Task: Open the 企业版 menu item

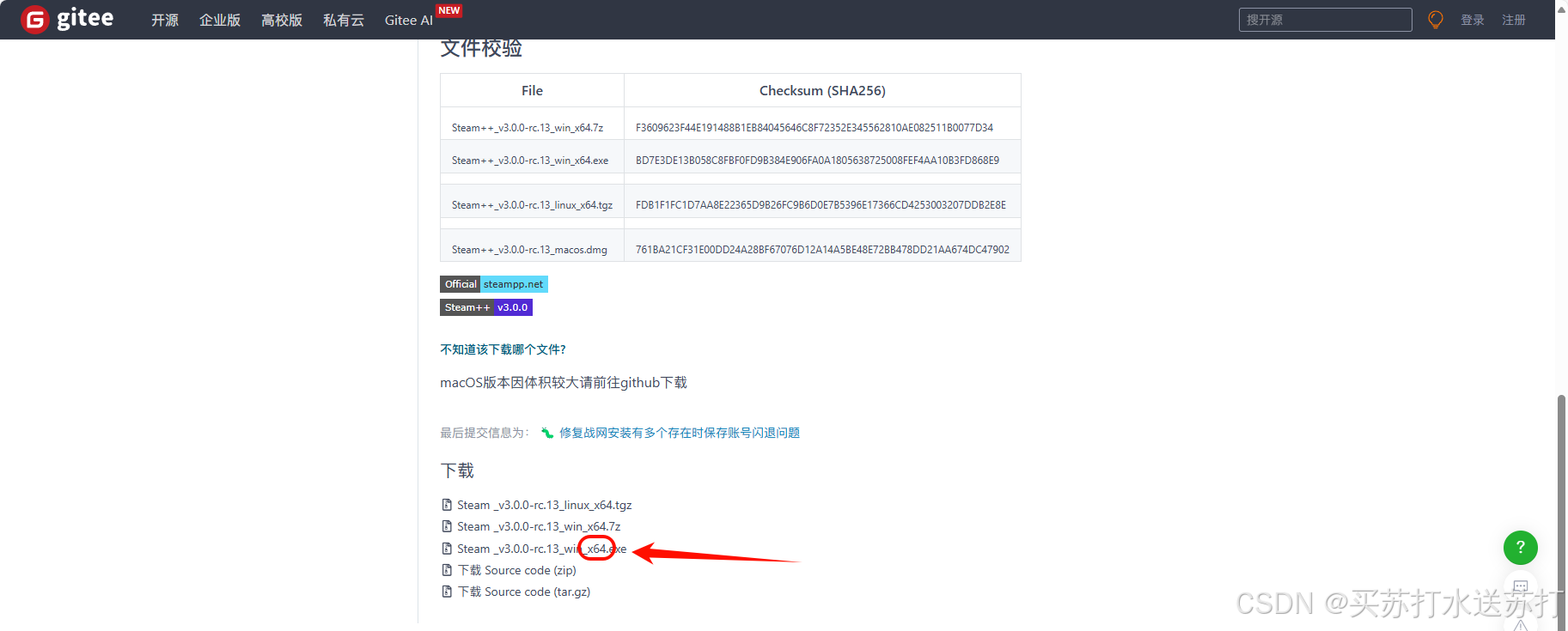Action: [220, 20]
